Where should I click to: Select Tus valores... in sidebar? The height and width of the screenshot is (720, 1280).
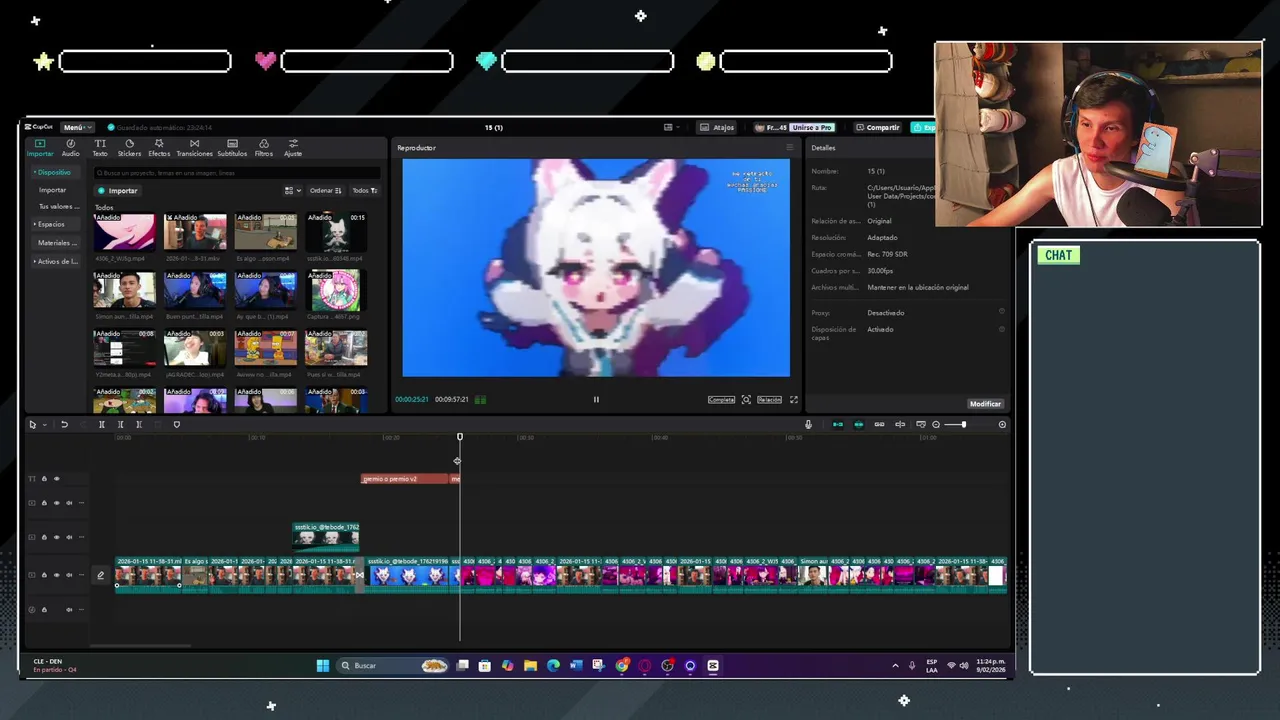(x=58, y=206)
